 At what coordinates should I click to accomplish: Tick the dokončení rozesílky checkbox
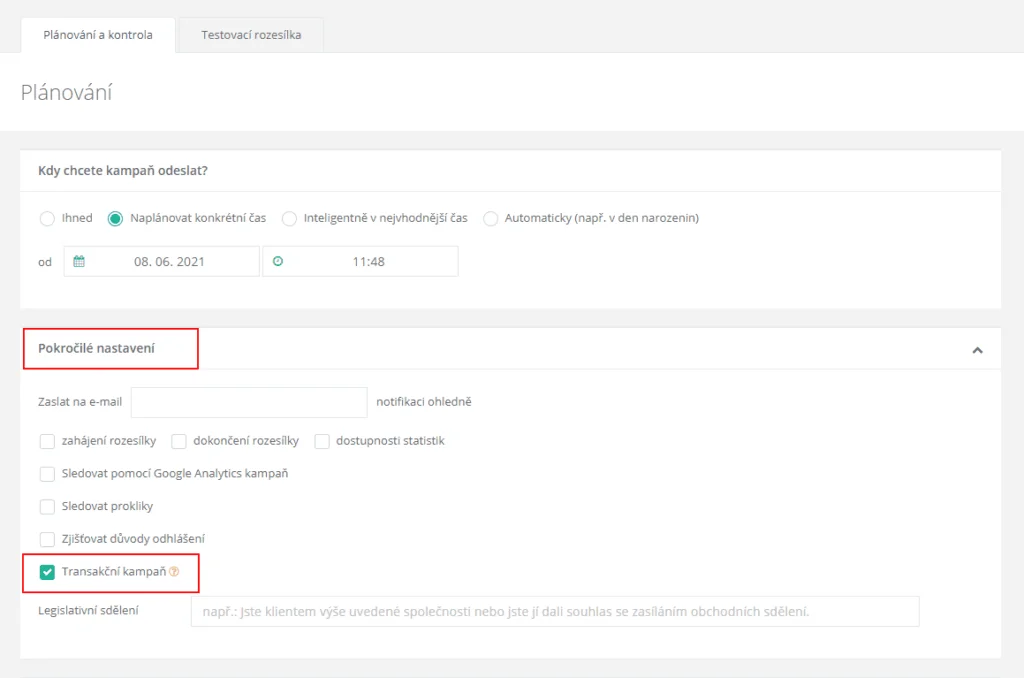[x=178, y=442]
